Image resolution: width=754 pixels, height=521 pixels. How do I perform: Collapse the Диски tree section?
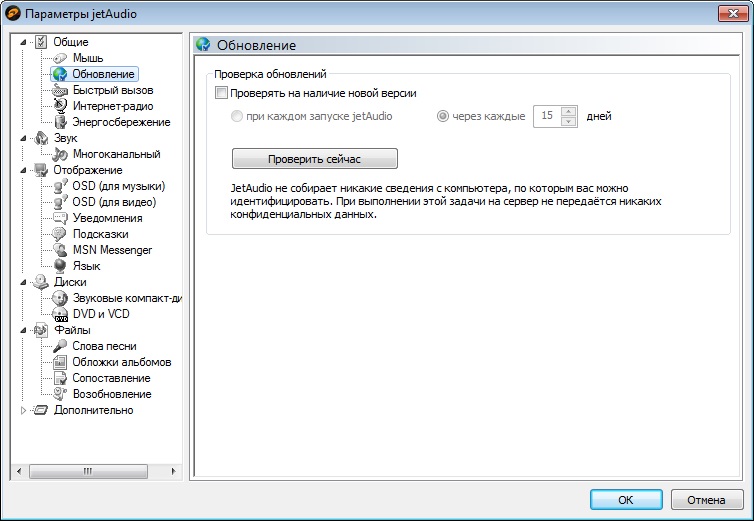click(x=23, y=282)
